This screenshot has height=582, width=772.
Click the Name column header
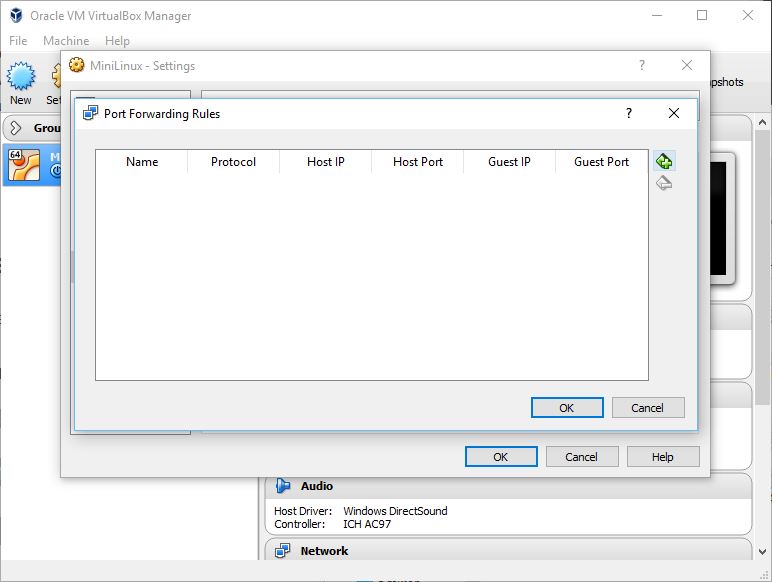coord(142,162)
